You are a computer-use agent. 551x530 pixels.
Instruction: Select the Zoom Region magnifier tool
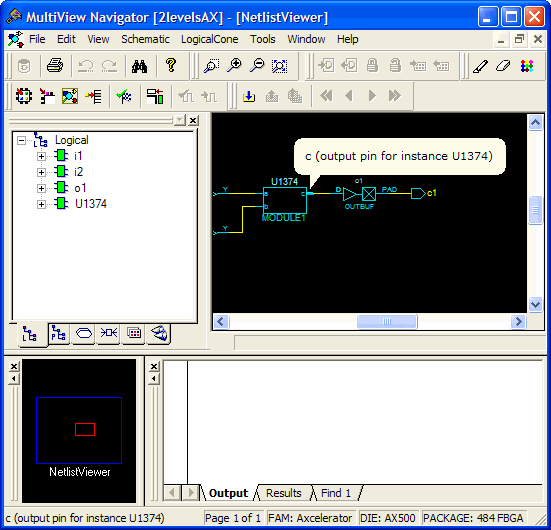click(212, 65)
